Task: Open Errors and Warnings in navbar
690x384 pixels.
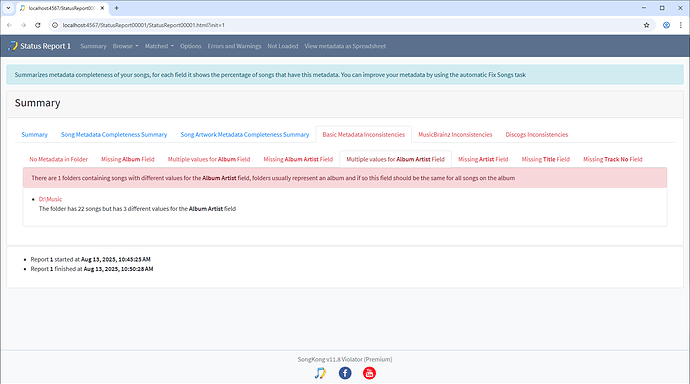Action: (234, 46)
